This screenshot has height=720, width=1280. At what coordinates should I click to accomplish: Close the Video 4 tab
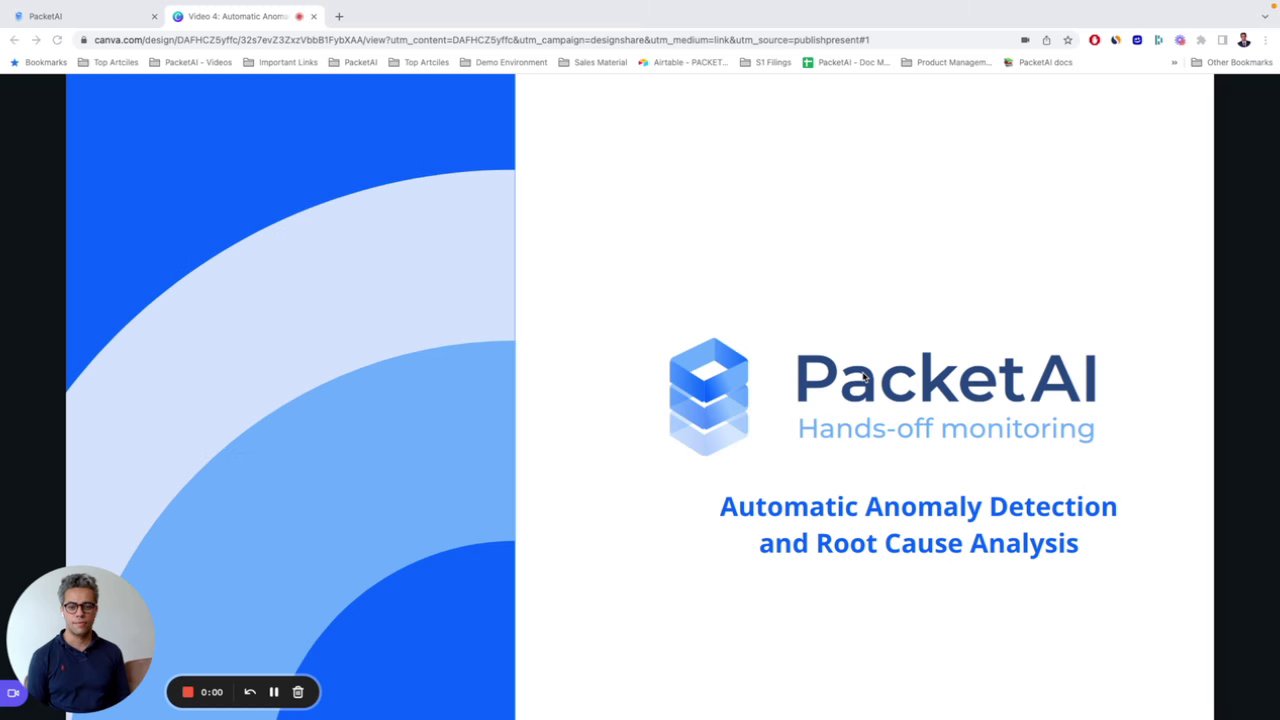click(313, 16)
